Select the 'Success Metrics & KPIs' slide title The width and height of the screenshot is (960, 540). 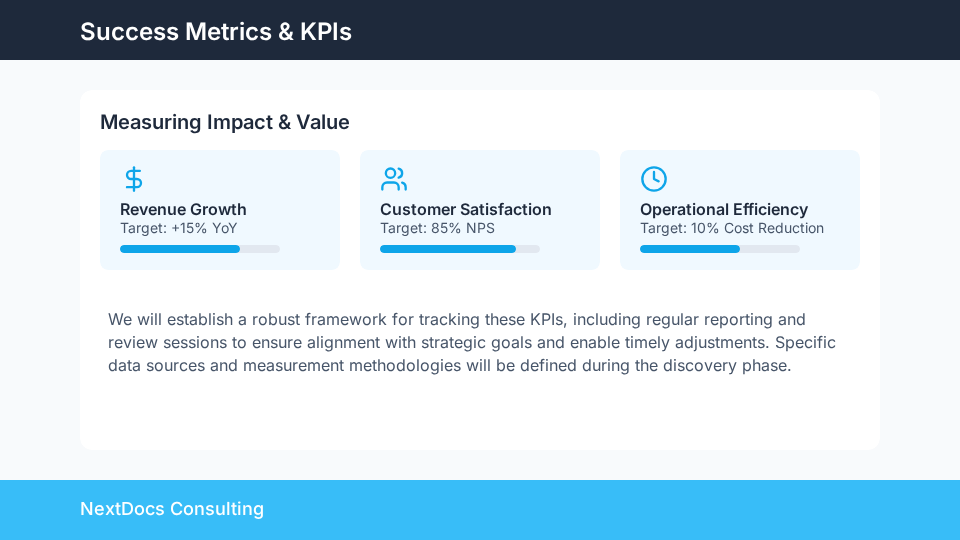(x=215, y=31)
